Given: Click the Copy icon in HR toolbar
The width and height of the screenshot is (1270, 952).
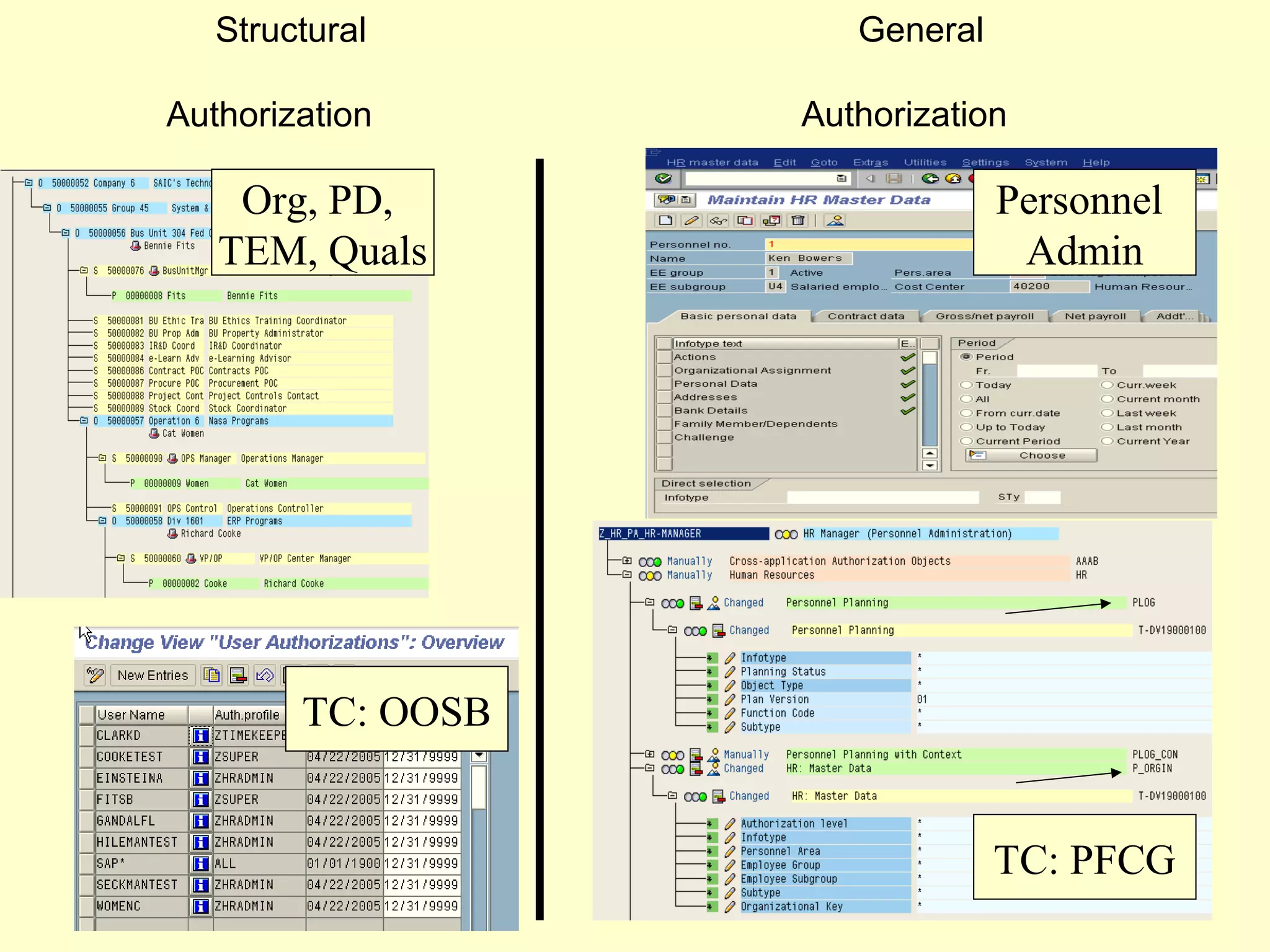Looking at the screenshot, I should 745,220.
